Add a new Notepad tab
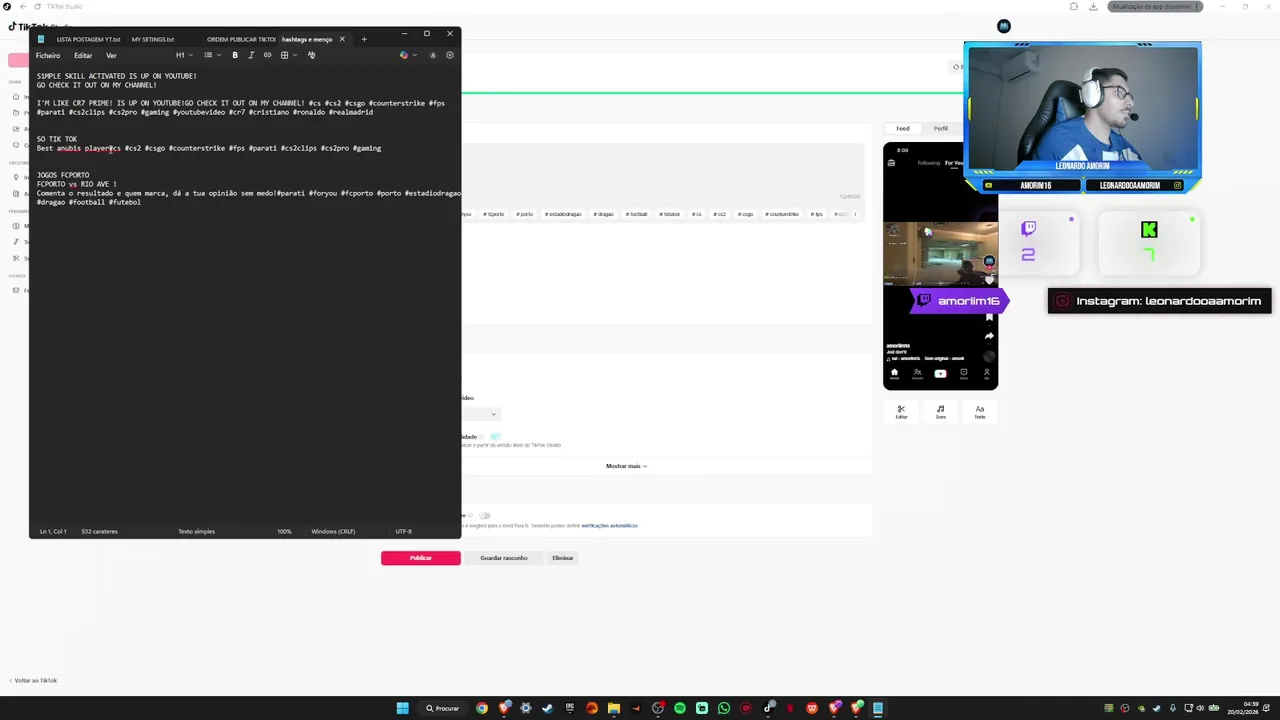Image resolution: width=1280 pixels, height=720 pixels. (364, 39)
